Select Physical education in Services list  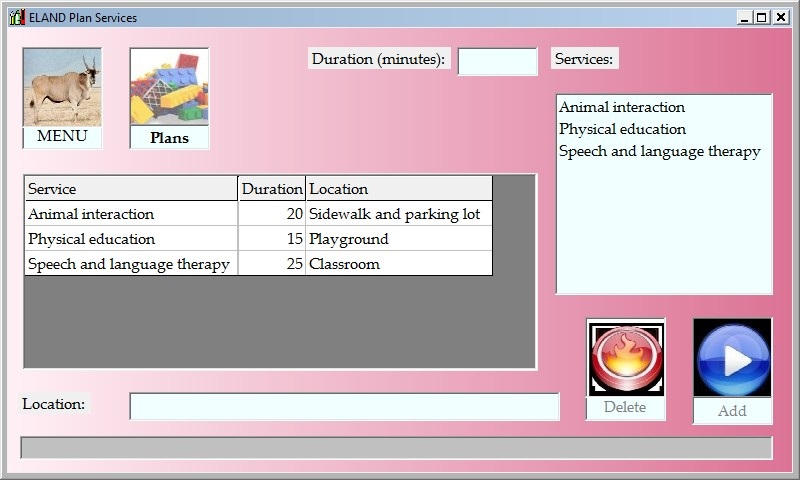[x=622, y=129]
